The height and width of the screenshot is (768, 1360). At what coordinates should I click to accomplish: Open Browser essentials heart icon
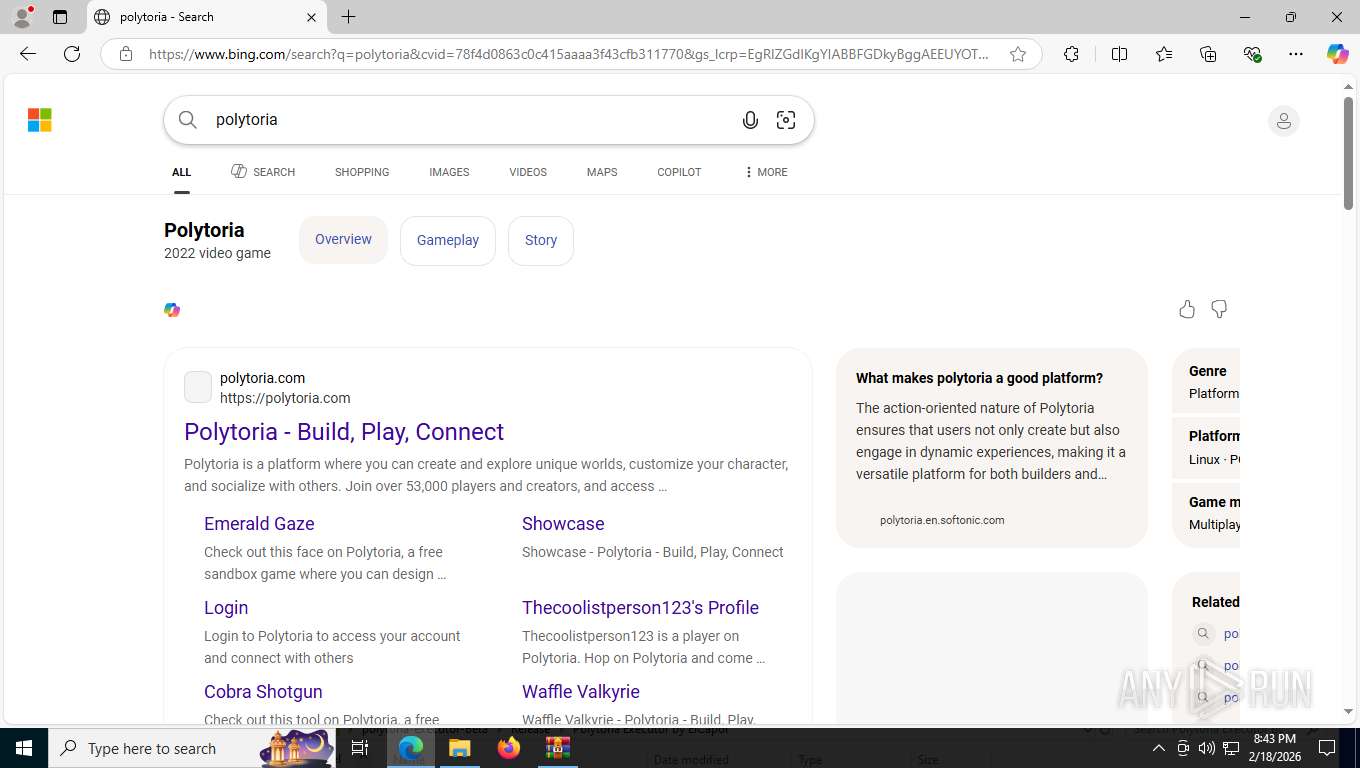(1252, 54)
